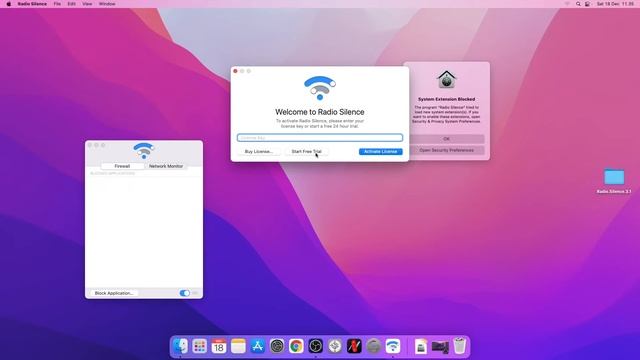The height and width of the screenshot is (360, 640).
Task: Launch Google Chrome from the dock
Action: [296, 346]
